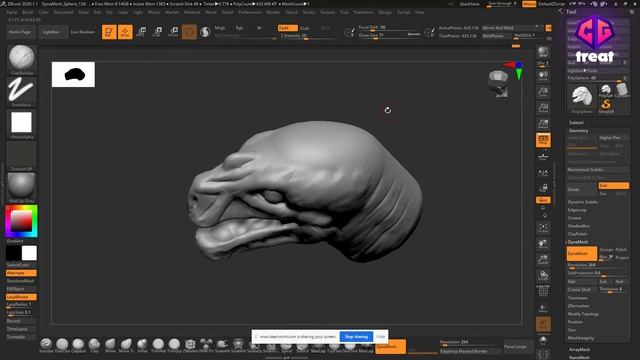Expand the Modify Topology section
640x360 pixels.
tap(583, 314)
